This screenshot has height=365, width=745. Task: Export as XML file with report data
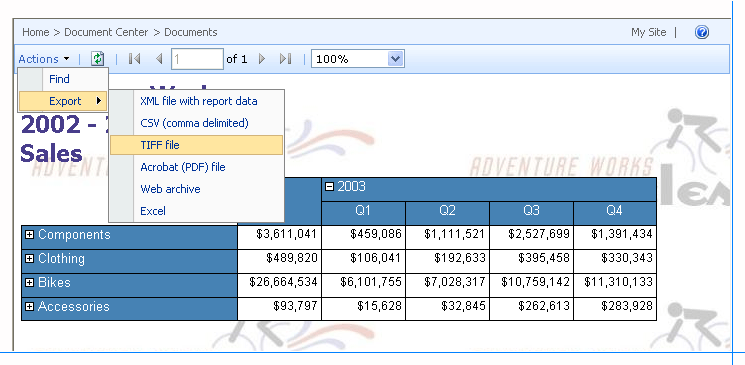click(x=197, y=101)
